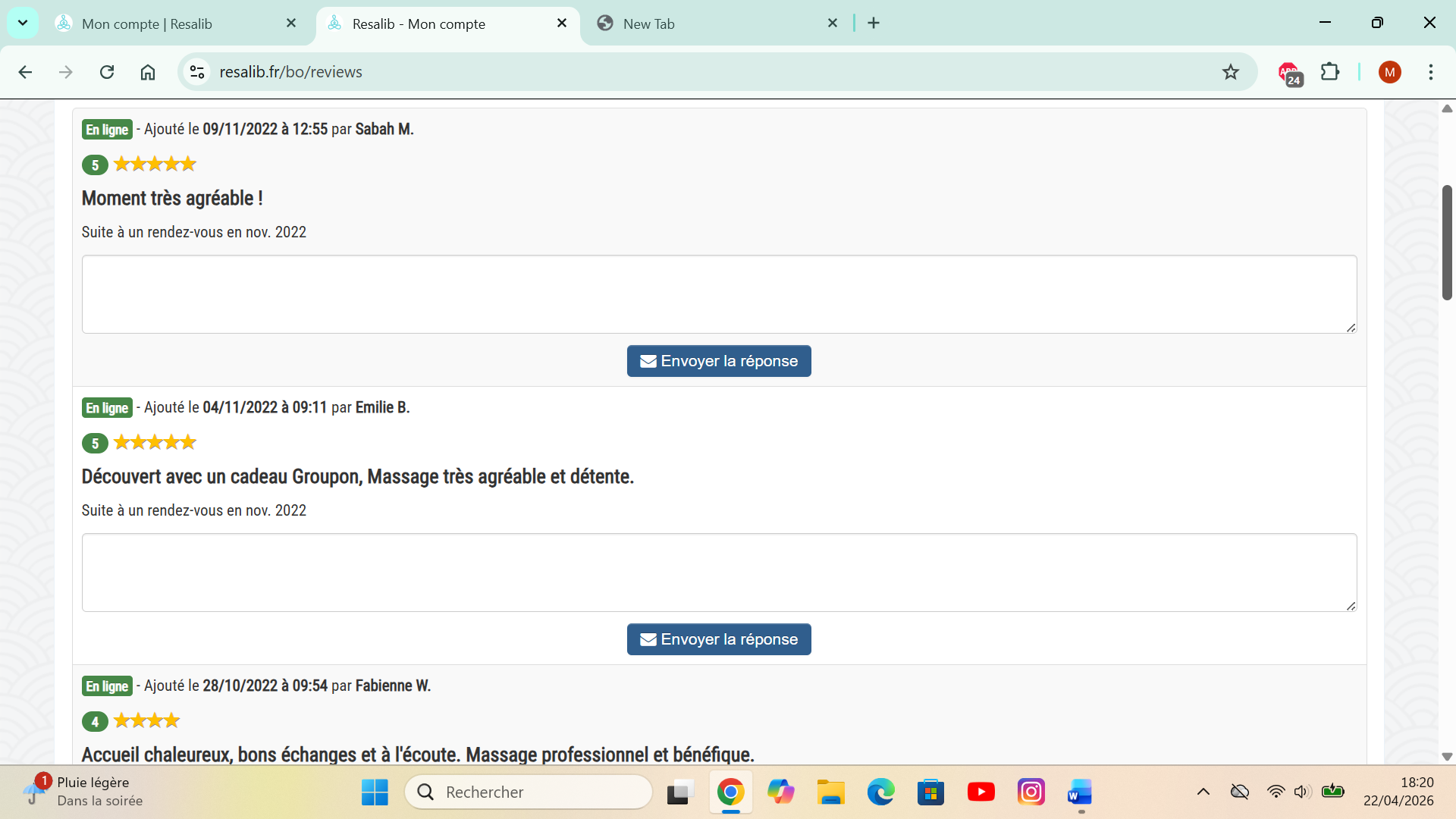The height and width of the screenshot is (819, 1456).
Task: Reload the reviews page
Action: coord(107,72)
